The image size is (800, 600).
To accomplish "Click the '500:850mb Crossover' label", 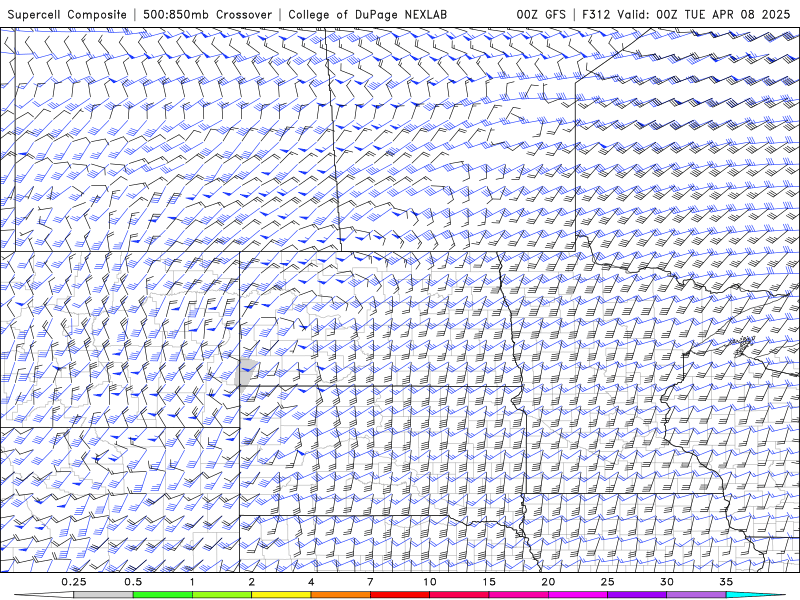I will point(208,14).
